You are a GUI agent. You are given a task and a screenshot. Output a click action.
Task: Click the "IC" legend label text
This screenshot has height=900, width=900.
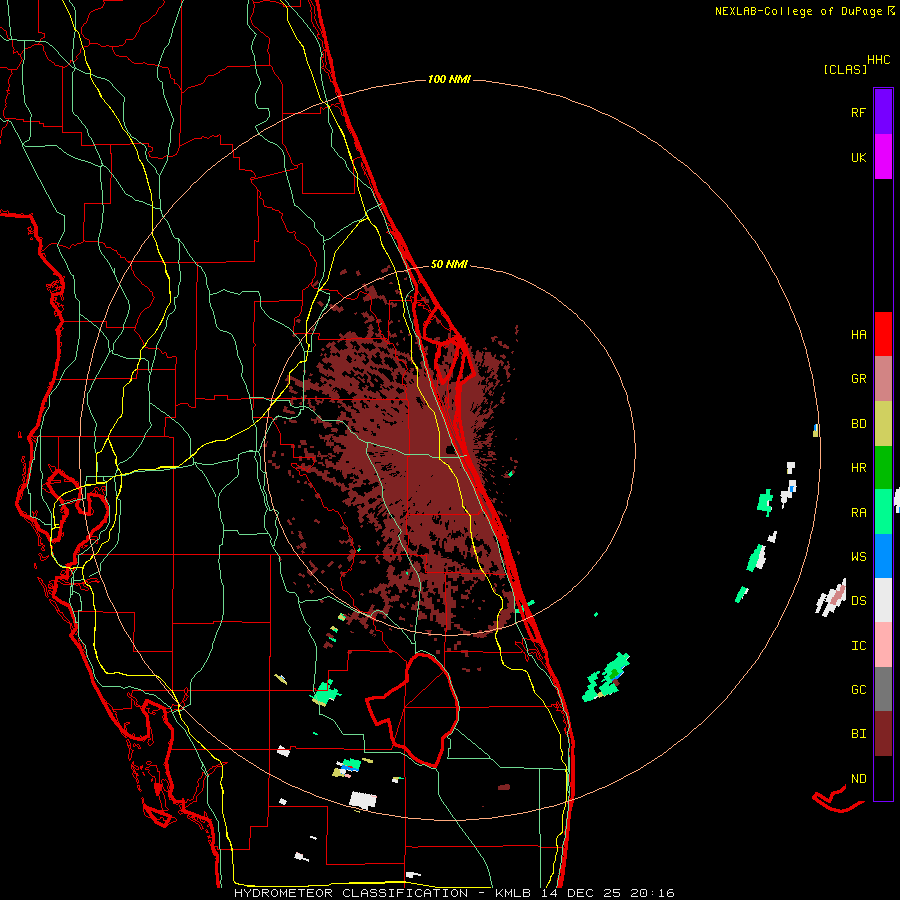(858, 646)
